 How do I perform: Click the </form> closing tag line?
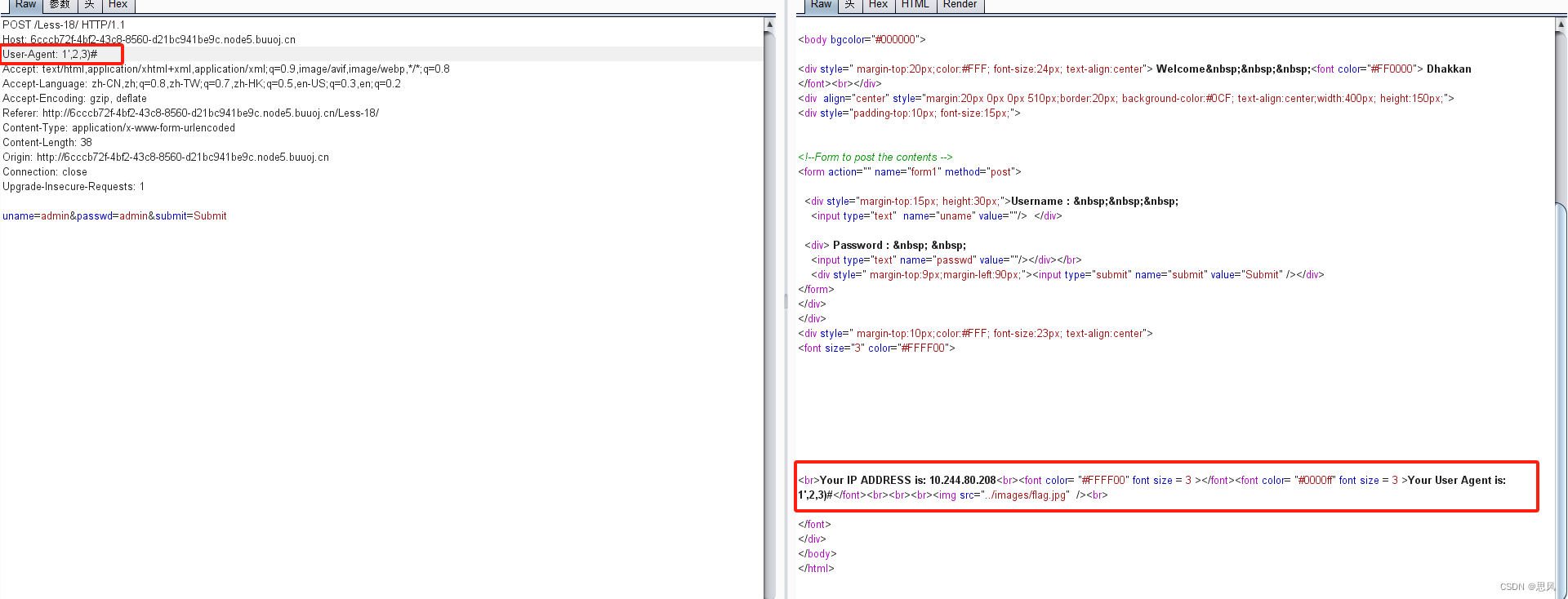(x=816, y=290)
